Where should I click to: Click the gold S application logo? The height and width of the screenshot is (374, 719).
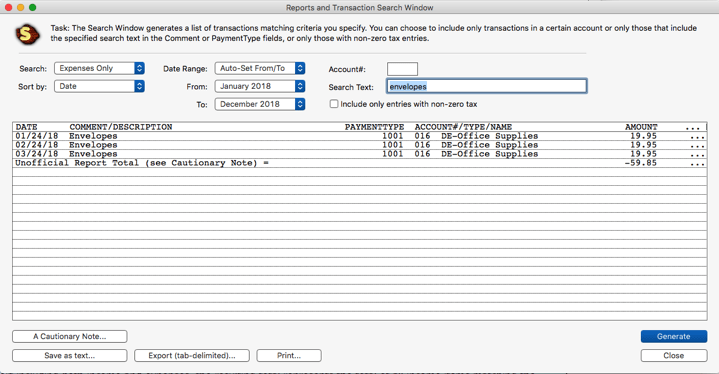28,34
